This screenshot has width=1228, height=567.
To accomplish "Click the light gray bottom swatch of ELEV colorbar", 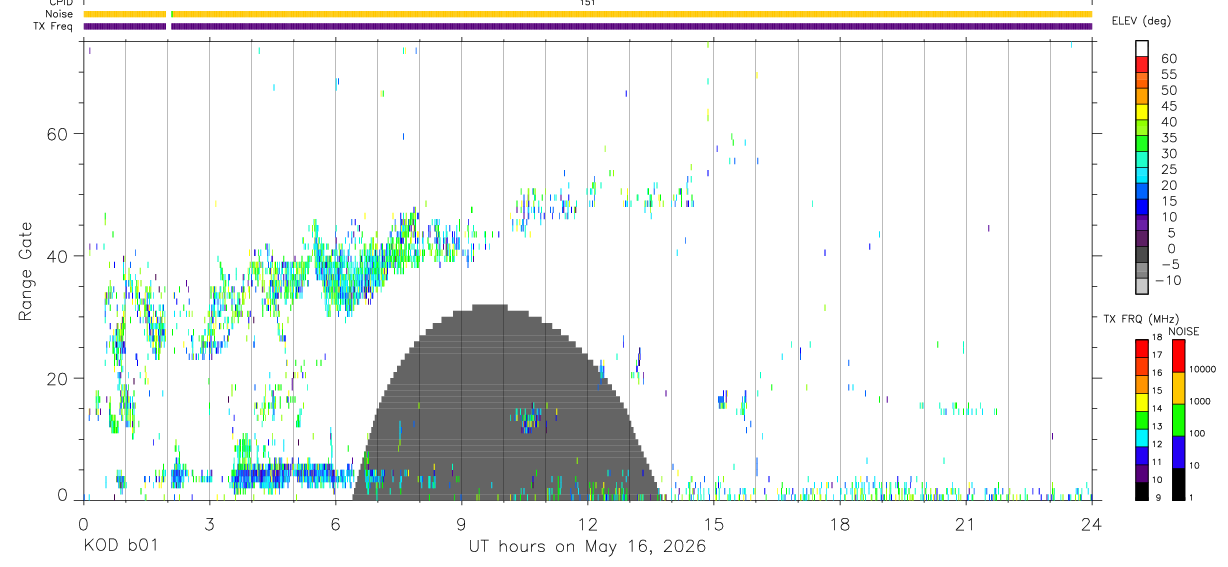I will [x=1142, y=286].
